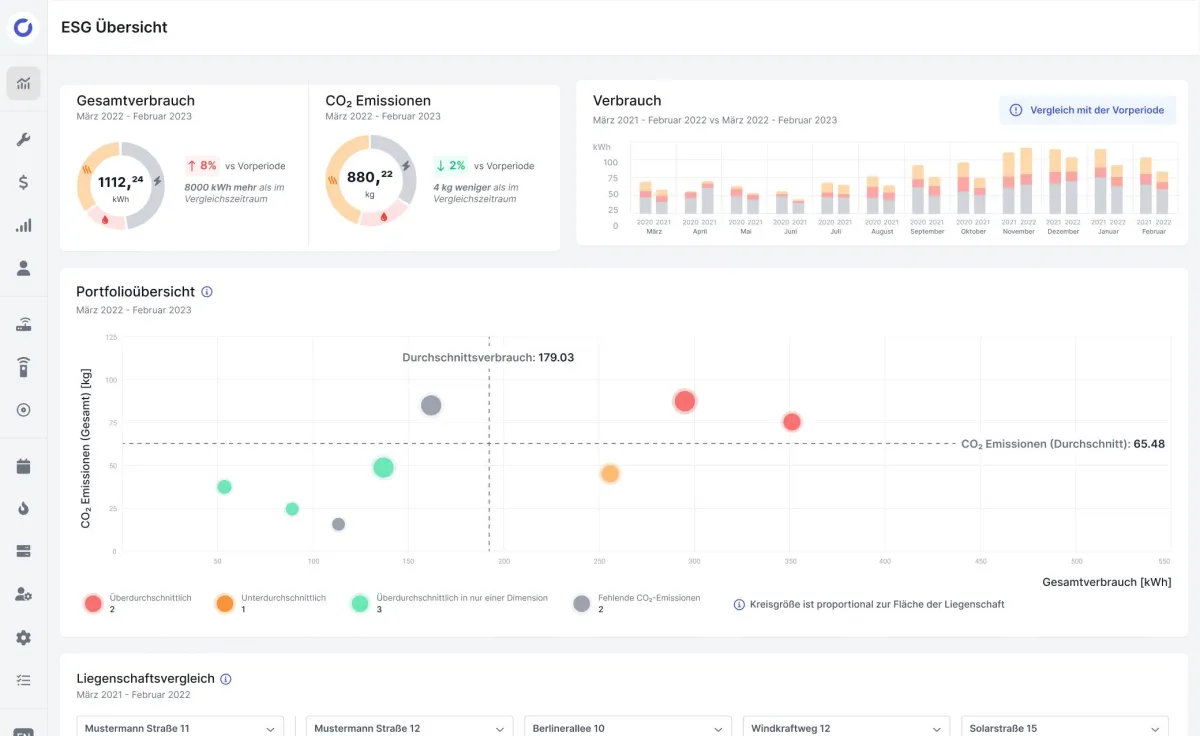Click the app logo in top-left
Image resolution: width=1200 pixels, height=736 pixels.
point(23,27)
